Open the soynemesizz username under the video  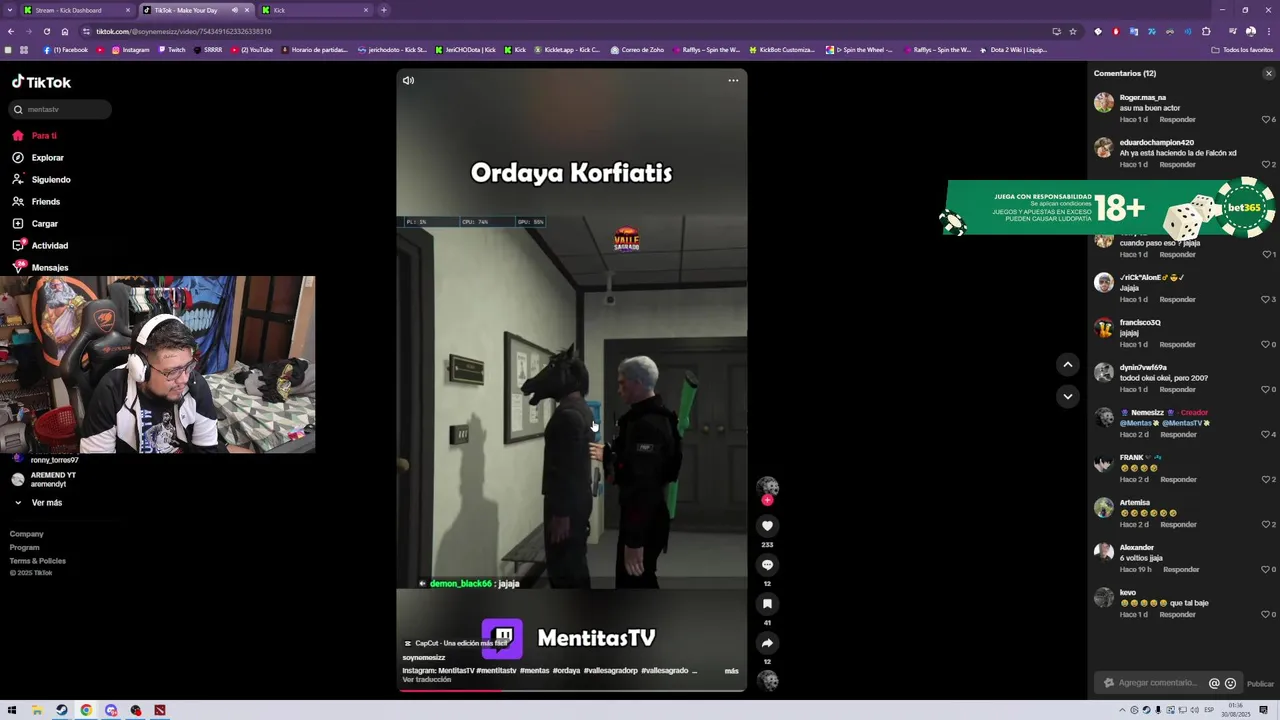[x=424, y=658]
